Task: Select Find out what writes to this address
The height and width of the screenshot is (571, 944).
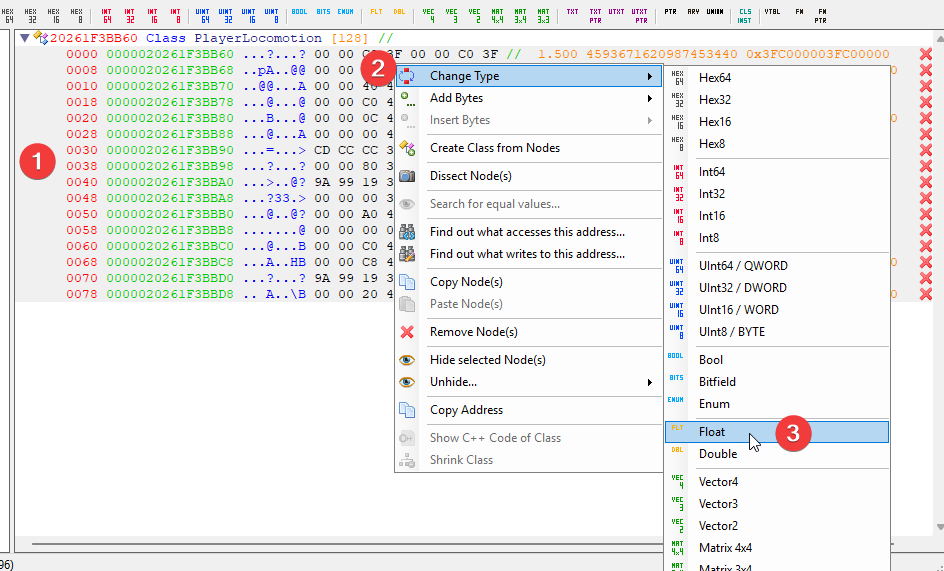Action: [529, 254]
